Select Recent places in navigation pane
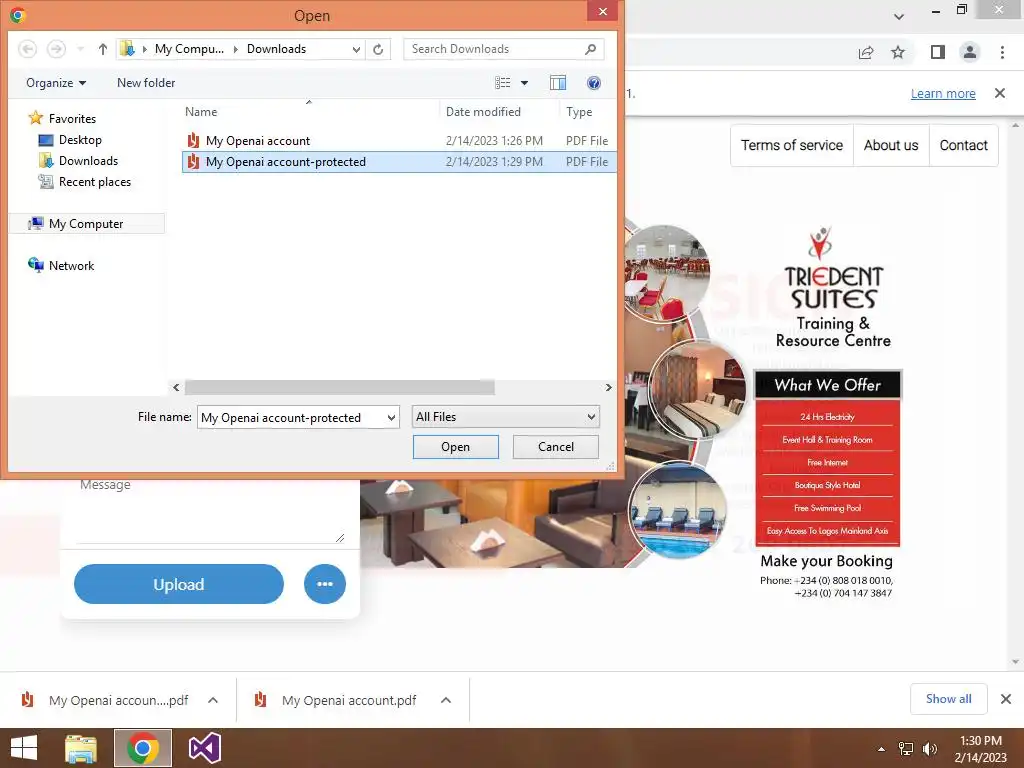1024x768 pixels. (85, 182)
